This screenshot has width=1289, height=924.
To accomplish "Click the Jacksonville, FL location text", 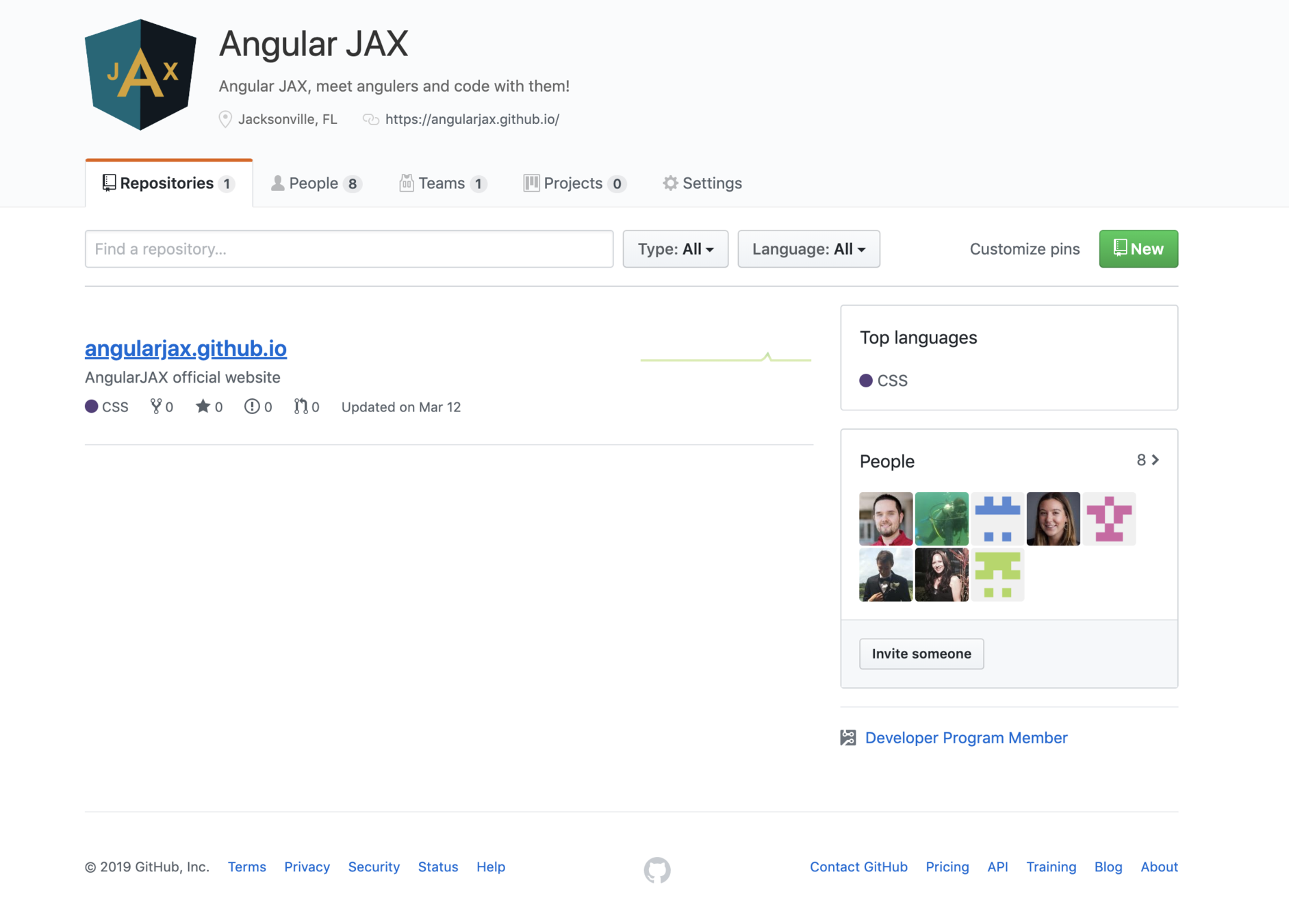I will click(288, 119).
